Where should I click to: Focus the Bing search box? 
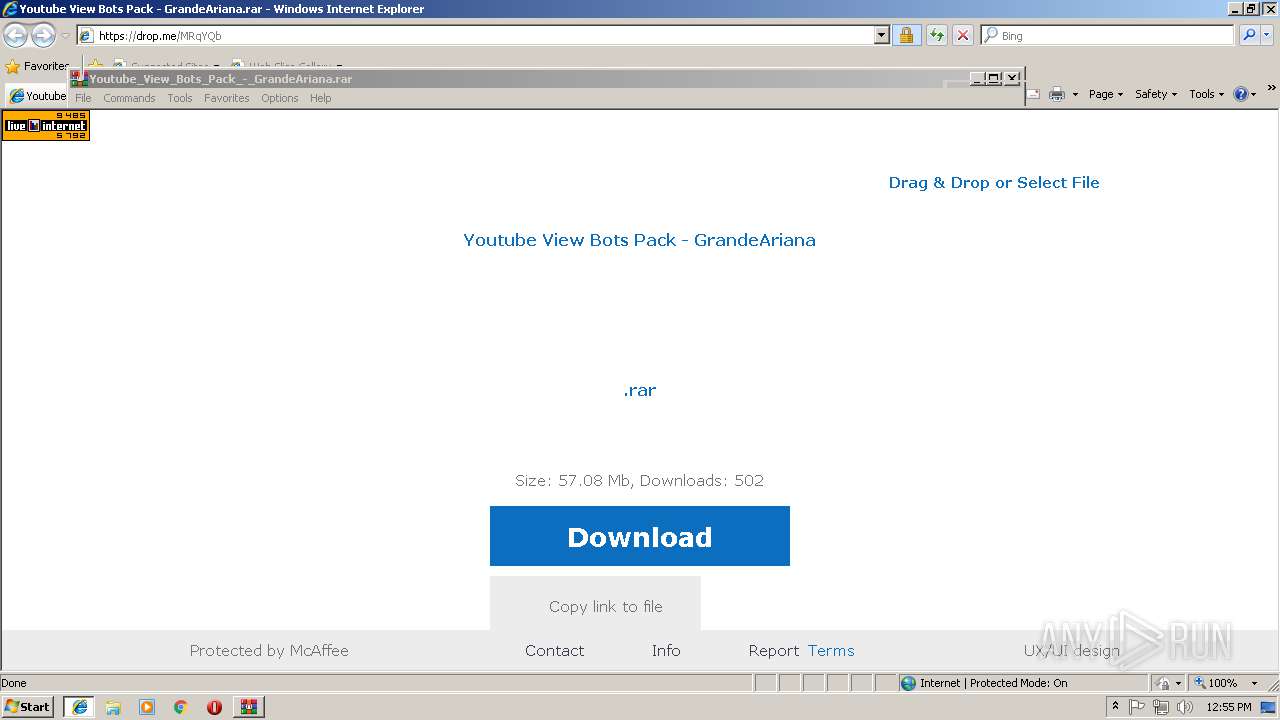1107,35
